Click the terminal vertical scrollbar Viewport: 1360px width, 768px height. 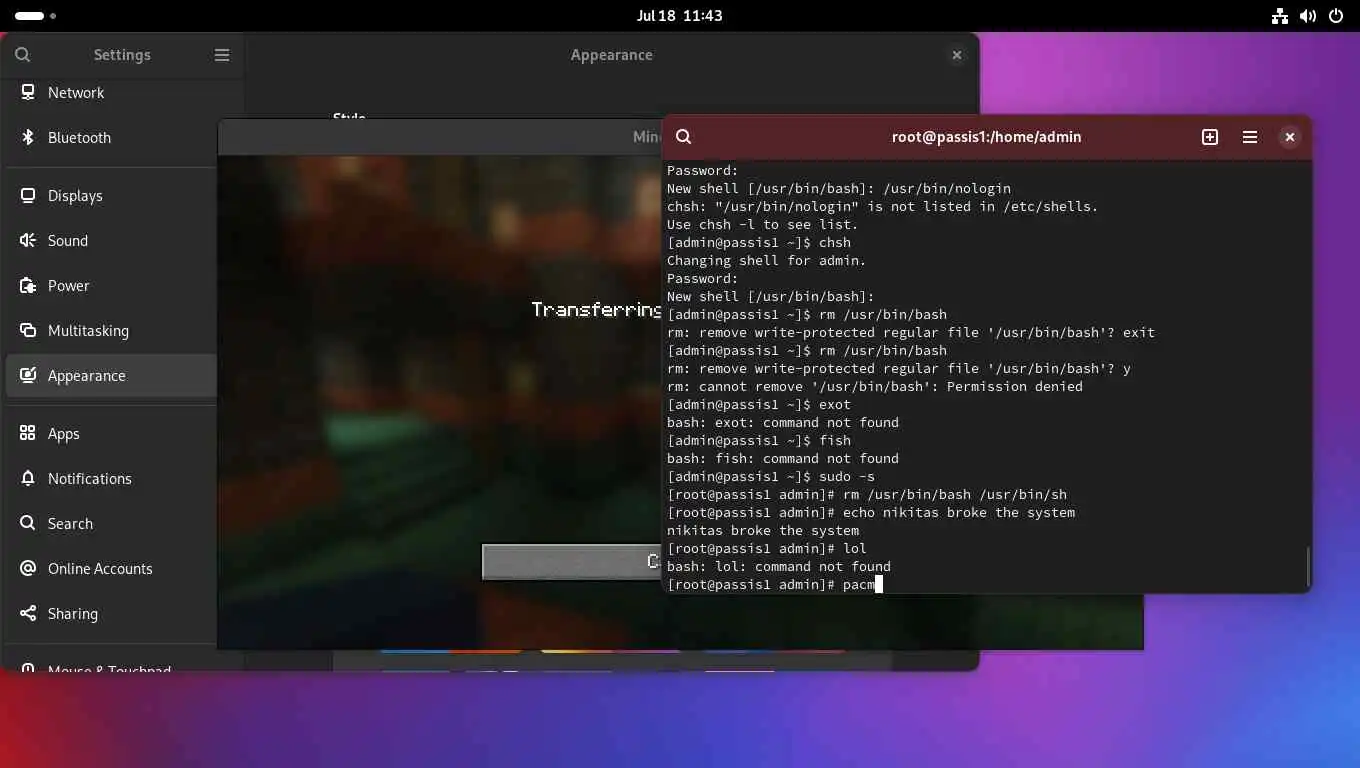point(1308,567)
